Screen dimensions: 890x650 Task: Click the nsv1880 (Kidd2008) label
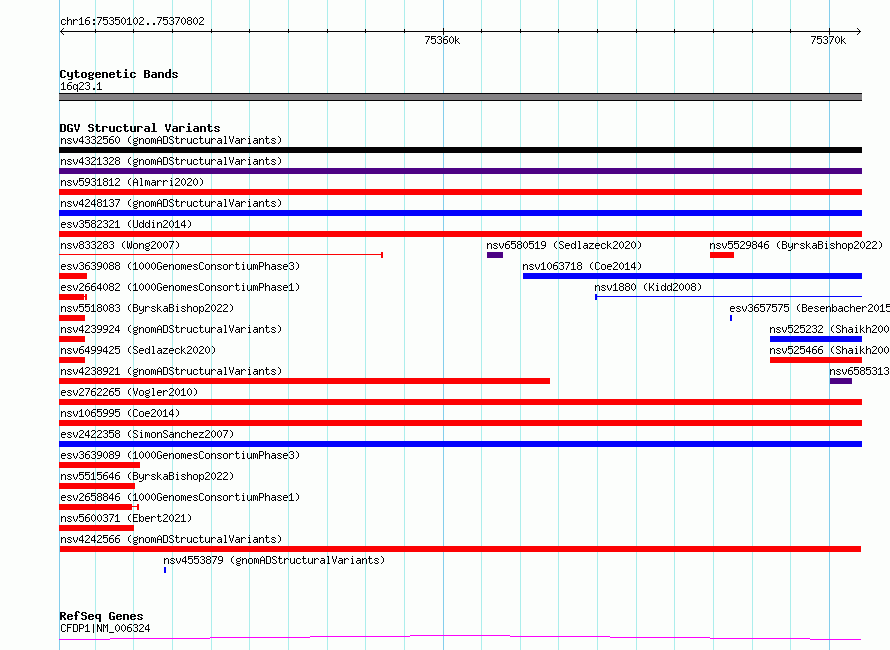pyautogui.click(x=648, y=287)
